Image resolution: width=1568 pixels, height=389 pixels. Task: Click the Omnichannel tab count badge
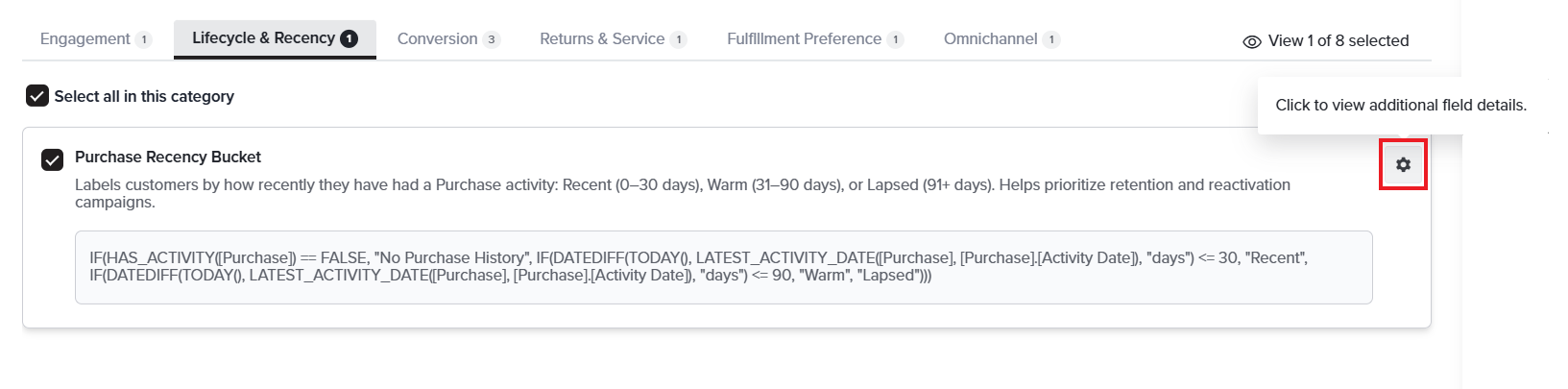(1051, 39)
